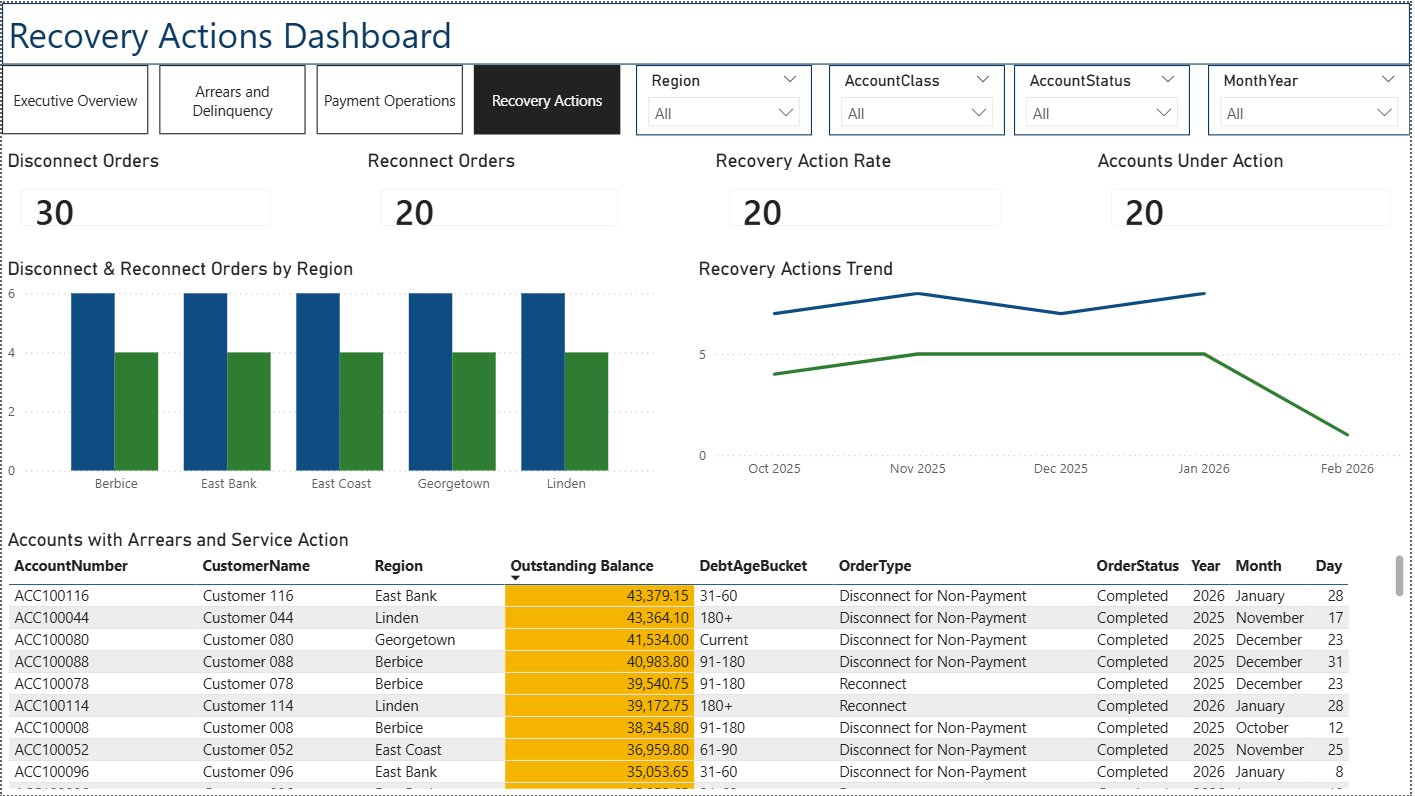Screen dimensions: 1415x796
Task: Open the Payment Operations page
Action: click(x=390, y=100)
